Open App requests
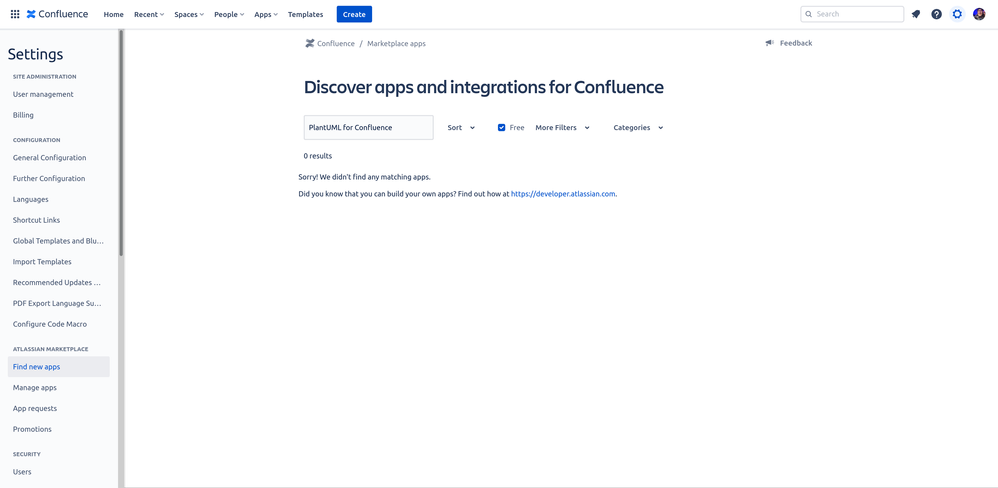 click(35, 408)
